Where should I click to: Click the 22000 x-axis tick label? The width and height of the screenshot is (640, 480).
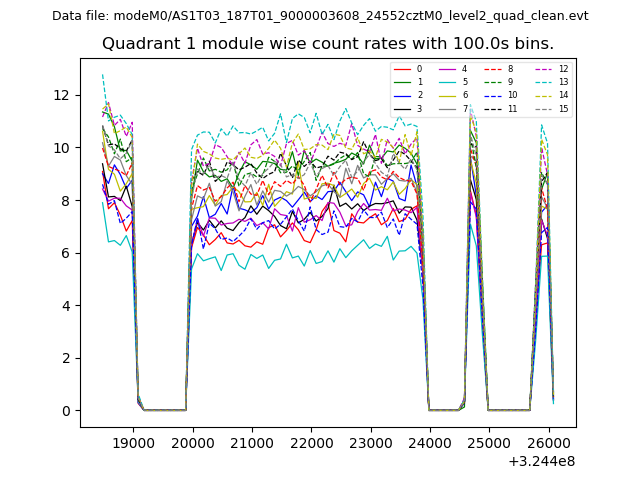[x=311, y=442]
